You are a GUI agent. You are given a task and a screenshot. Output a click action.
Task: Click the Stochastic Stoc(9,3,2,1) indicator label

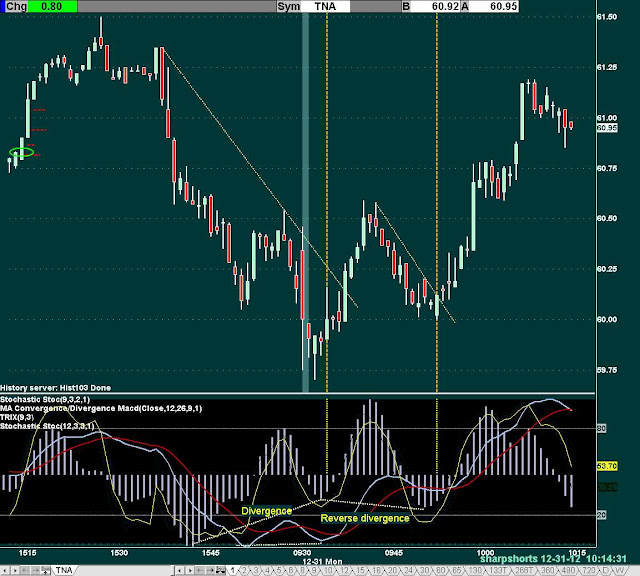tap(45, 399)
